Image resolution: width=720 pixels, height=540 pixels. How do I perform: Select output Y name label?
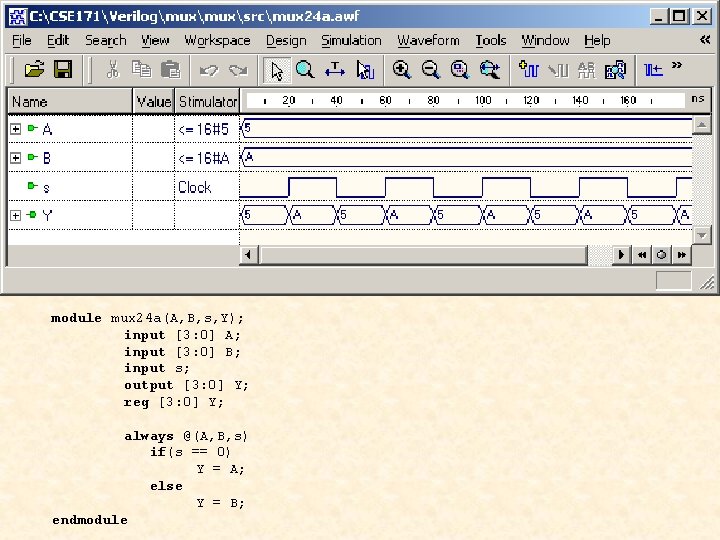[x=47, y=215]
